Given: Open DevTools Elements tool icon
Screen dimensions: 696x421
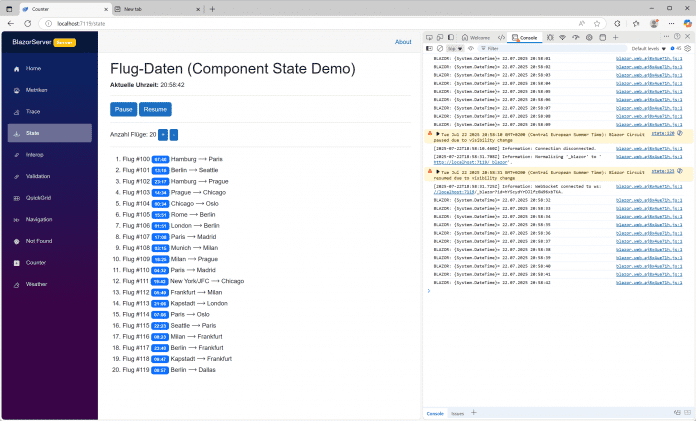Looking at the screenshot, I should point(501,37).
